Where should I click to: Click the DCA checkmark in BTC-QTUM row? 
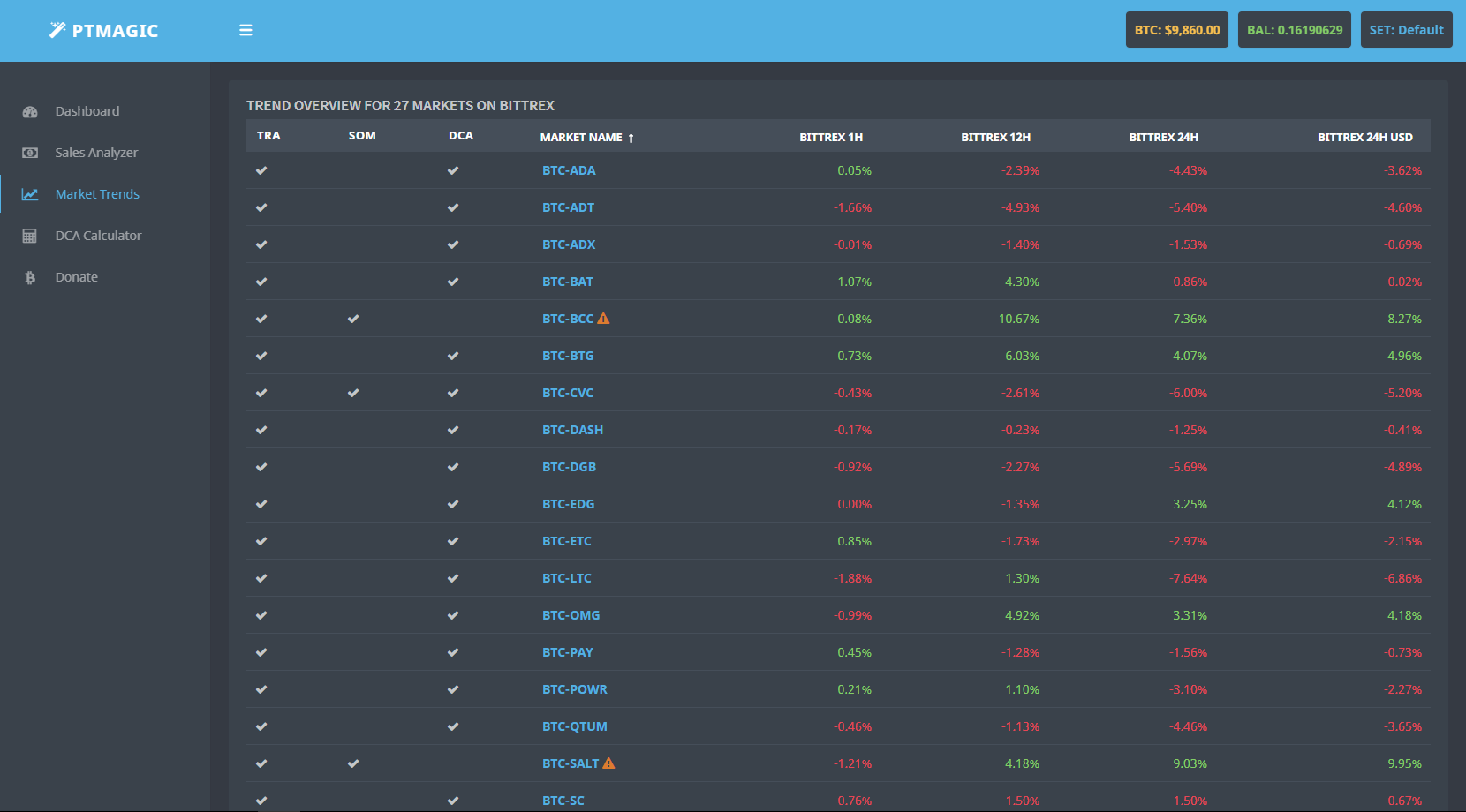(x=453, y=726)
